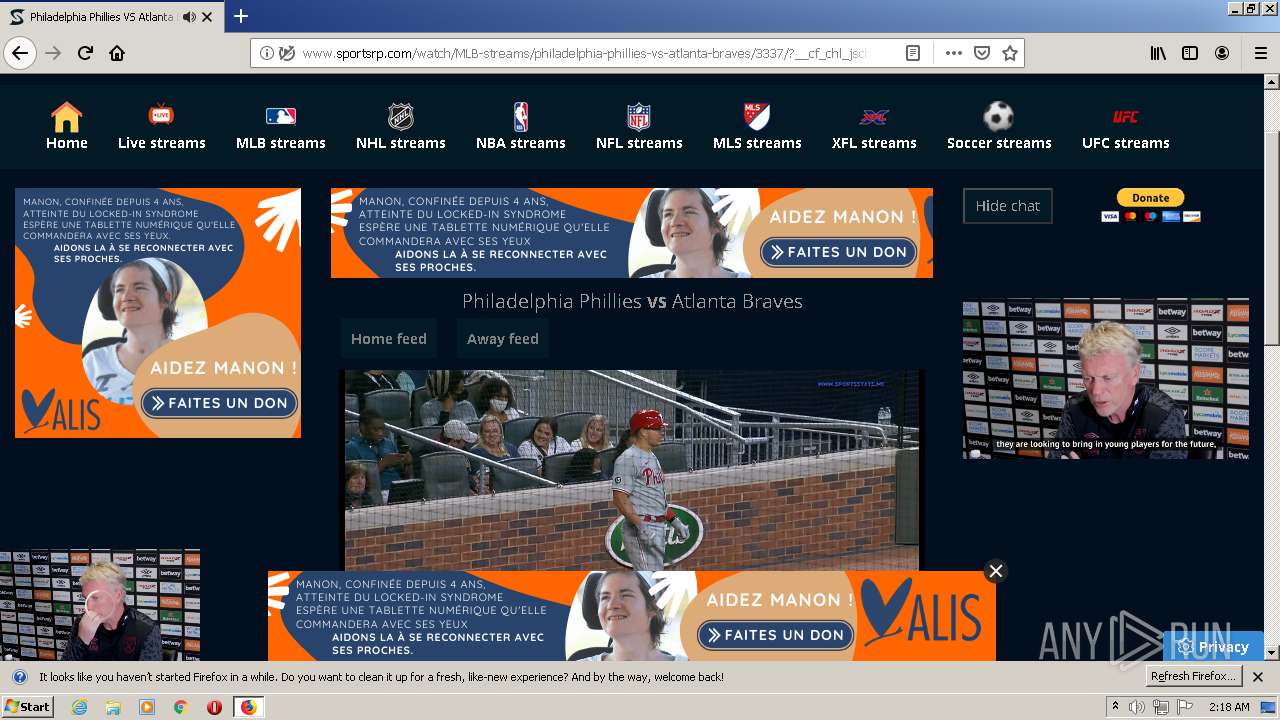This screenshot has width=1280, height=720.
Task: Save to Pocket icon
Action: (982, 53)
